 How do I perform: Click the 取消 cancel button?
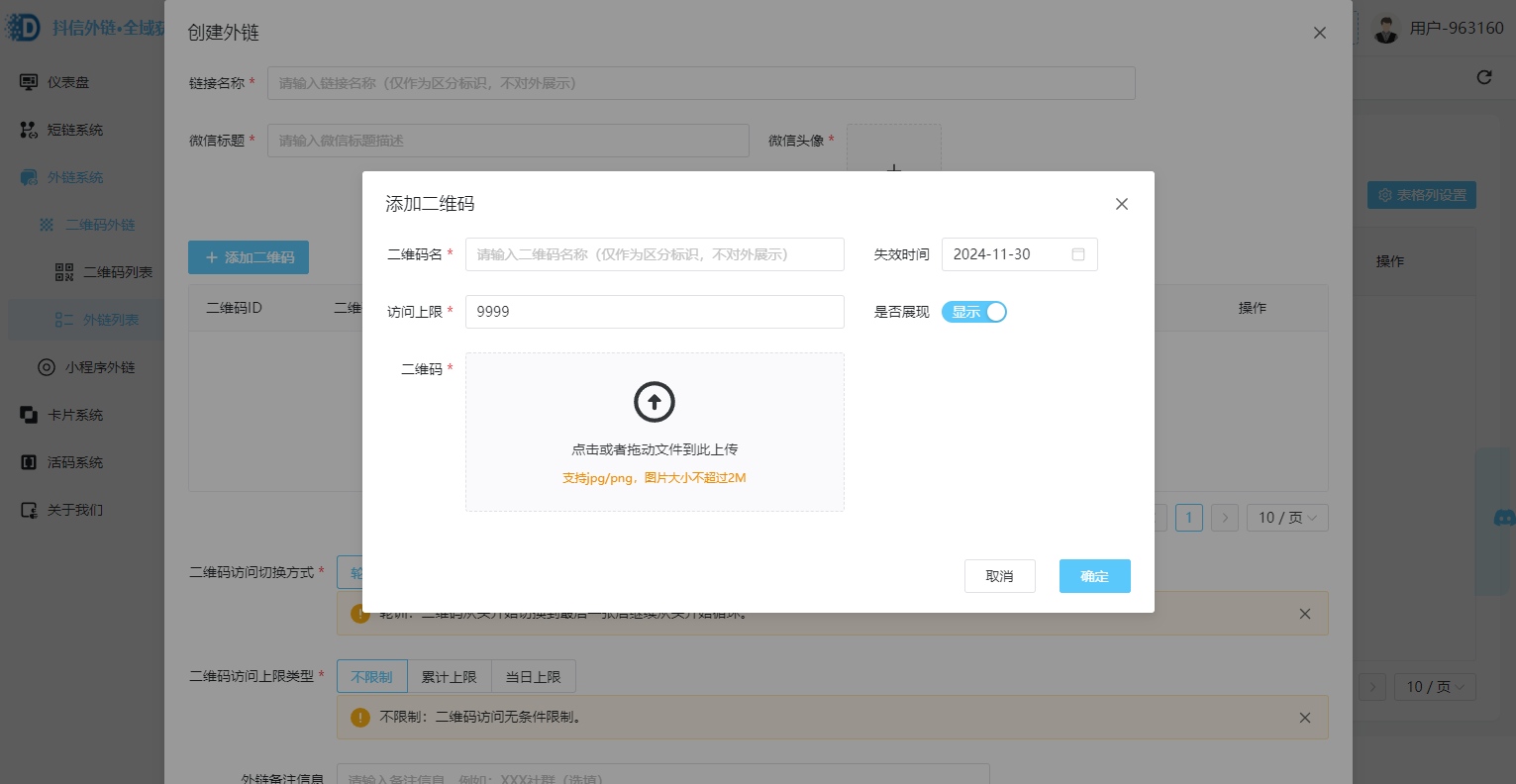[999, 576]
